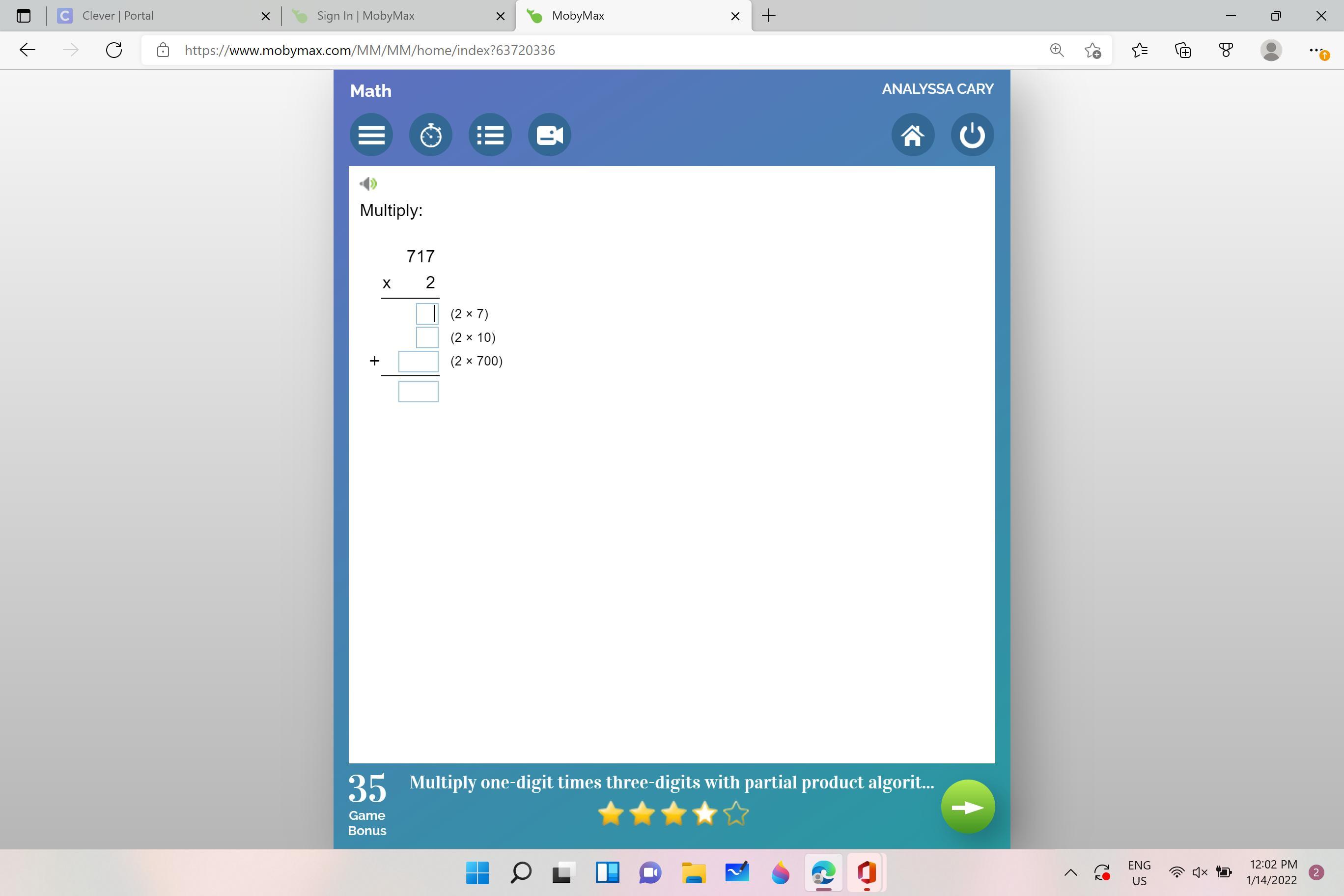Click the stopwatch timer icon
This screenshot has height=896, width=1344.
[430, 135]
